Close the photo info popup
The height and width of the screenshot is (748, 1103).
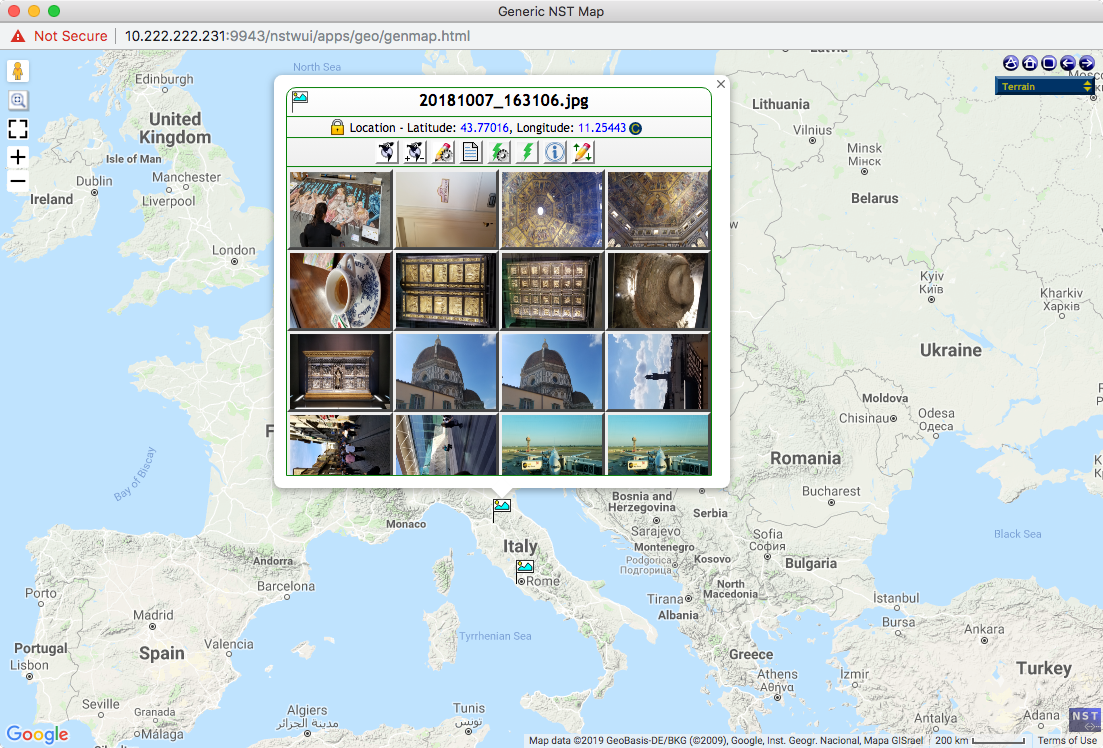tap(720, 84)
